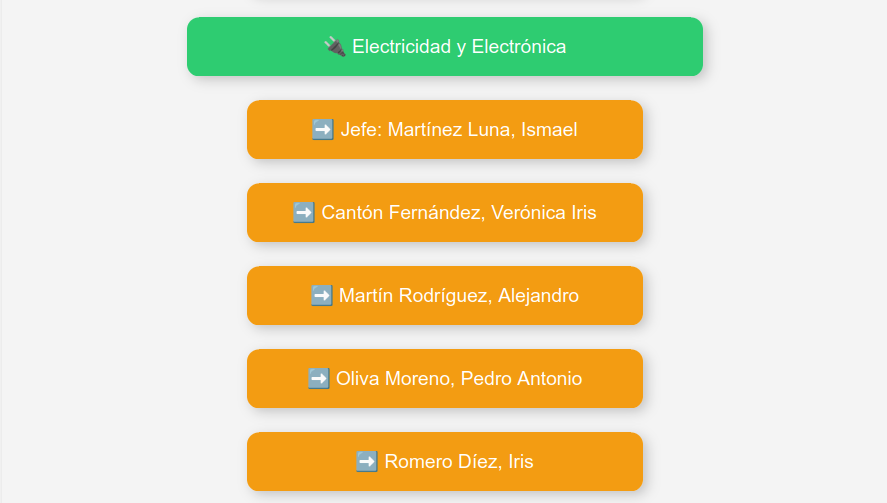Click the plug icon beside Electricidad y Electrónica
Viewport: 887px width, 503px height.
click(334, 46)
